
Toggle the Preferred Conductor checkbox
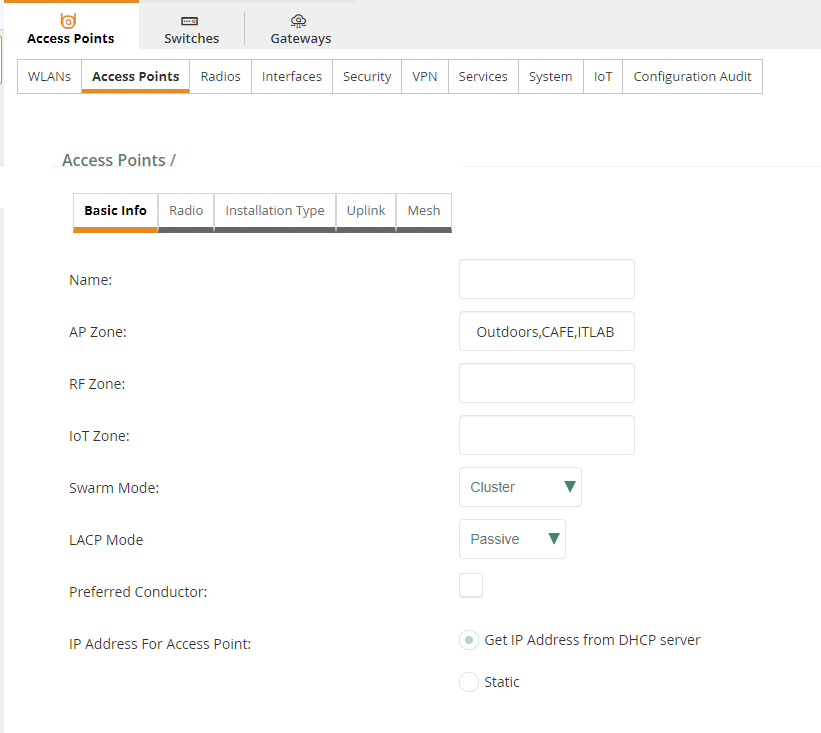471,585
